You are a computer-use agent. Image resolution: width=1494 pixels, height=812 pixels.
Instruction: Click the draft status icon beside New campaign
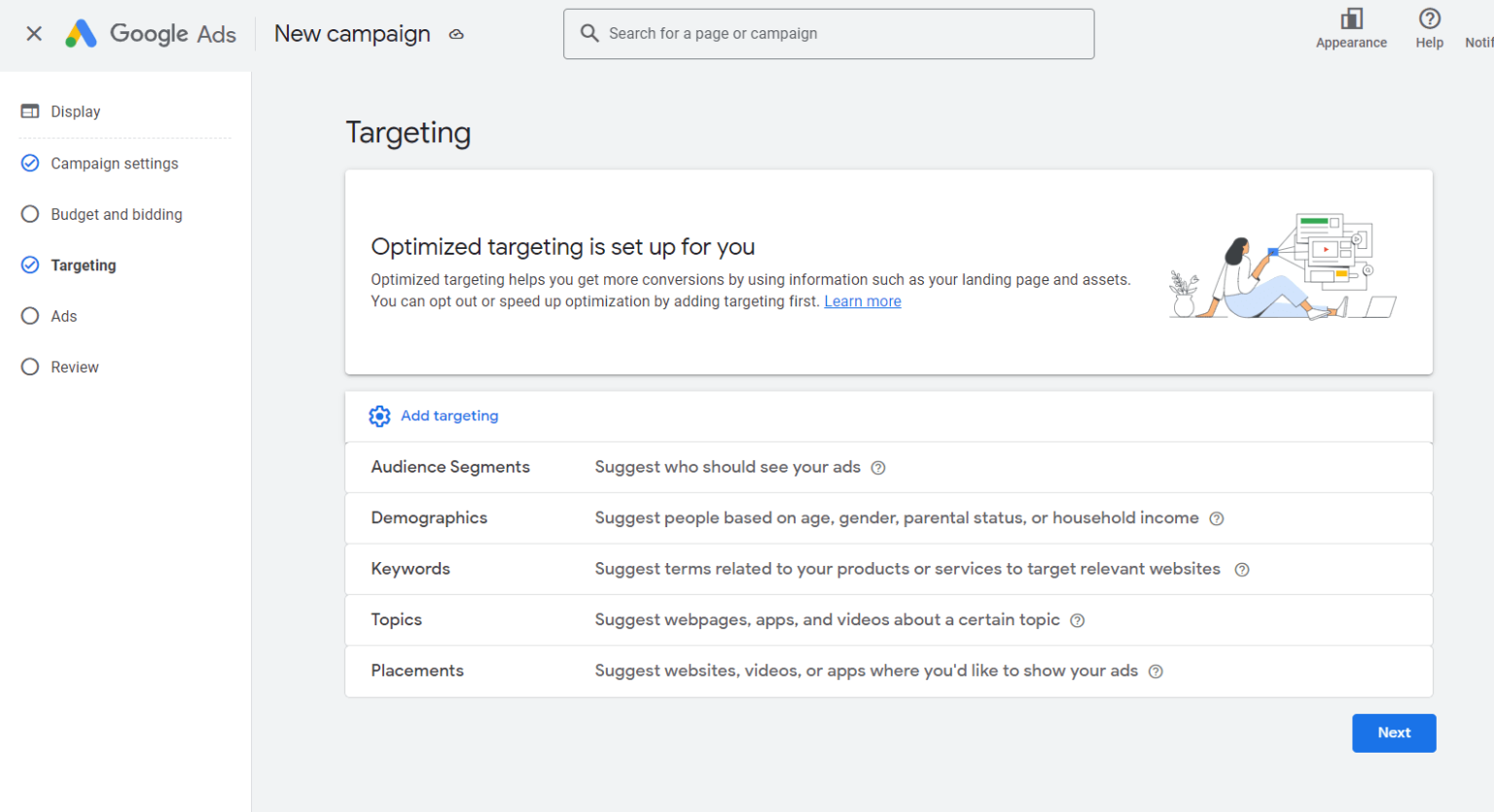(455, 33)
